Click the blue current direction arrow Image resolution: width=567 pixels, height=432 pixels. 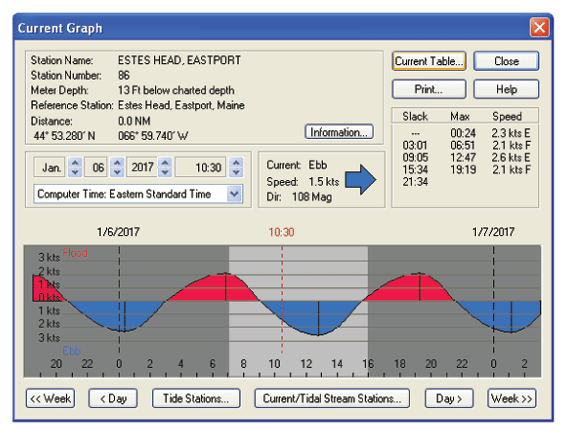click(x=361, y=180)
